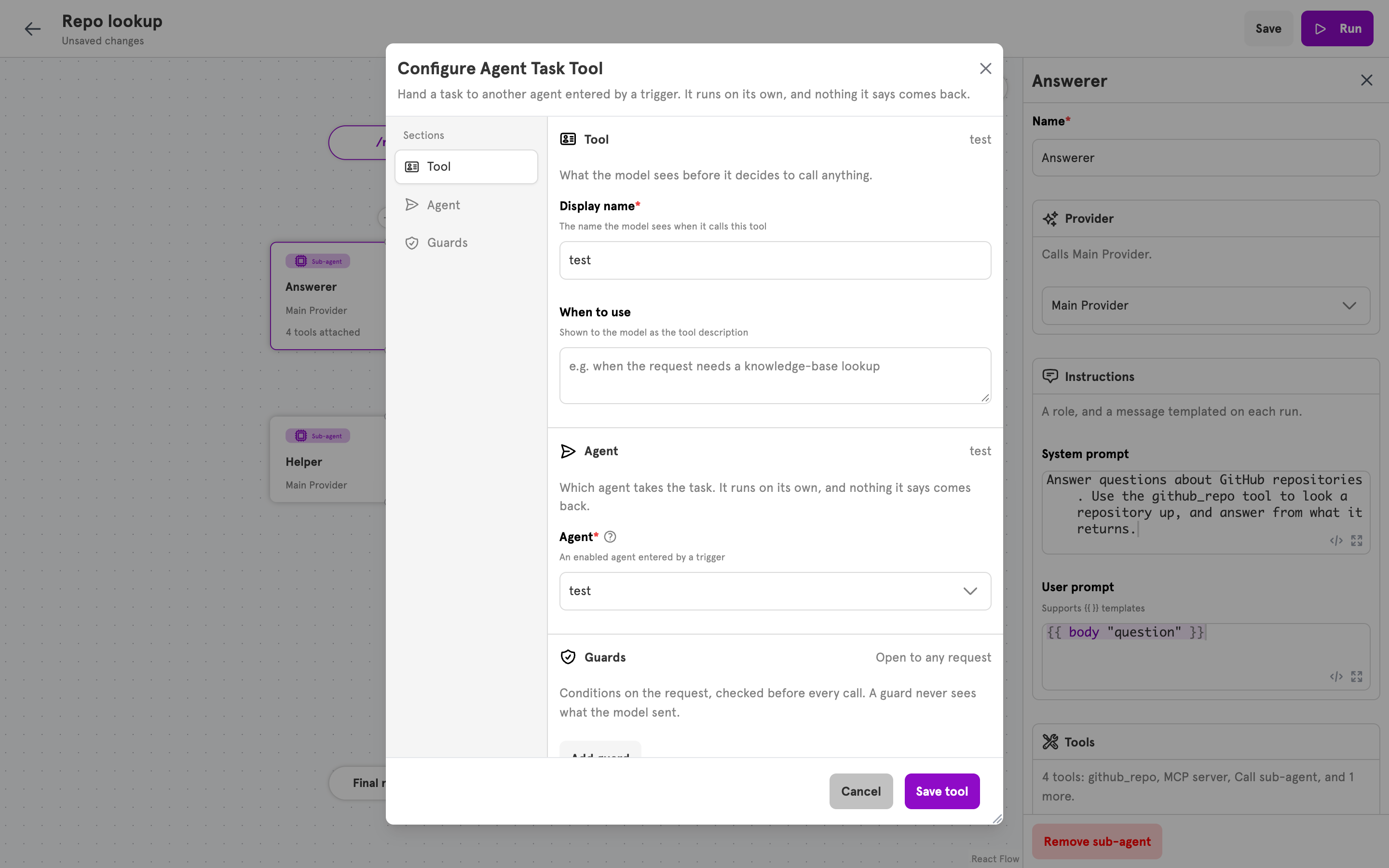Screen dimensions: 1389x868
Task: Click the Guards shield header icon
Action: [568, 657]
